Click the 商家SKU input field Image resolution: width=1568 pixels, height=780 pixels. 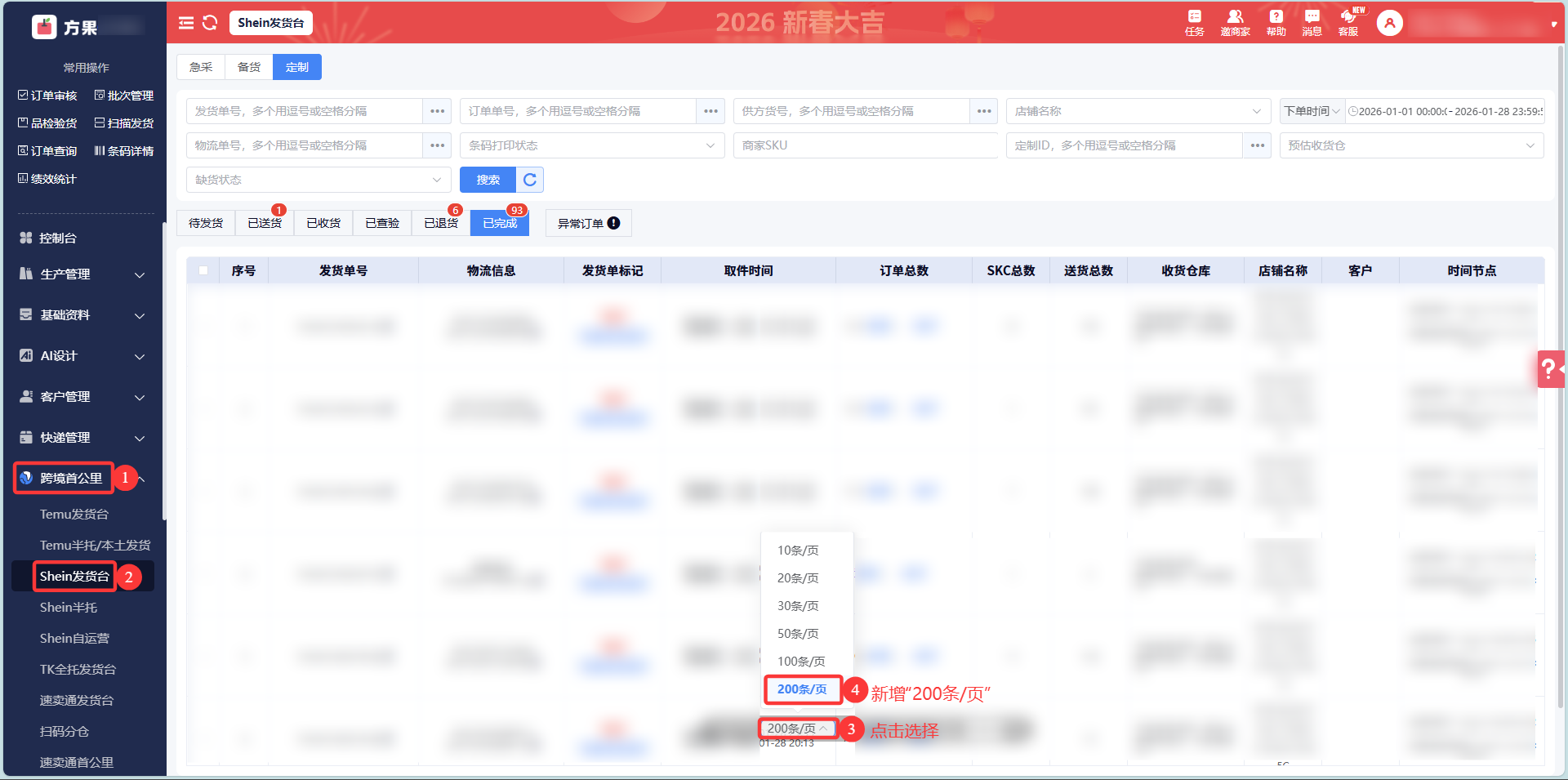866,145
